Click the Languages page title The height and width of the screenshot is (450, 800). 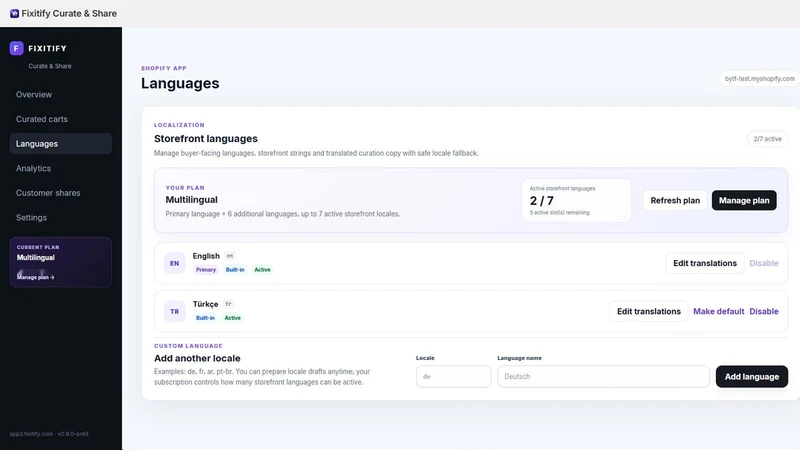point(180,83)
